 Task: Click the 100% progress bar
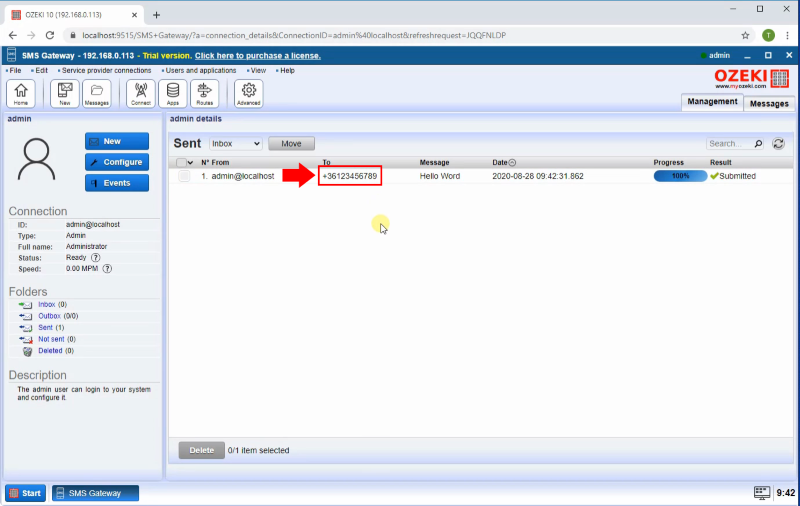tap(680, 176)
